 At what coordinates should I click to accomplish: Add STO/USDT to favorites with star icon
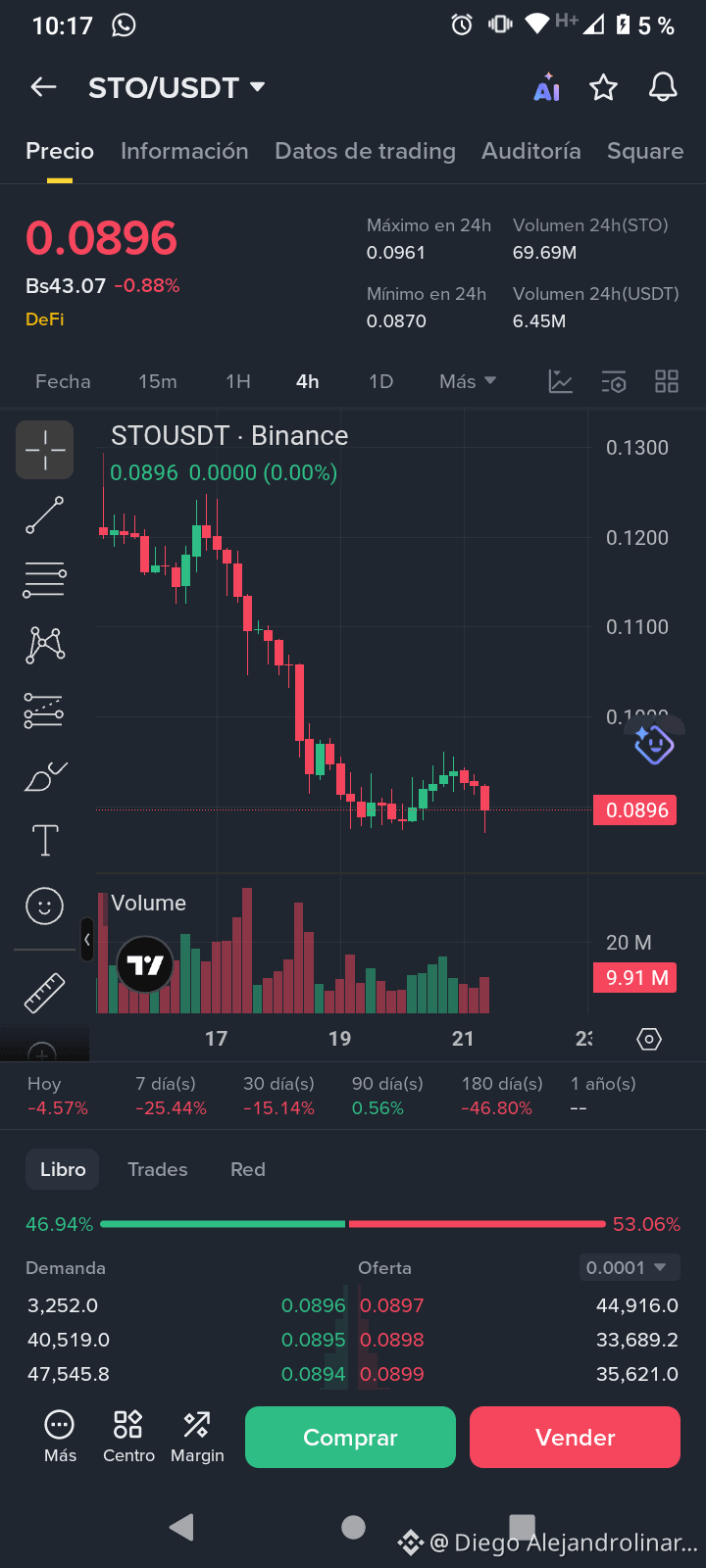(x=603, y=88)
